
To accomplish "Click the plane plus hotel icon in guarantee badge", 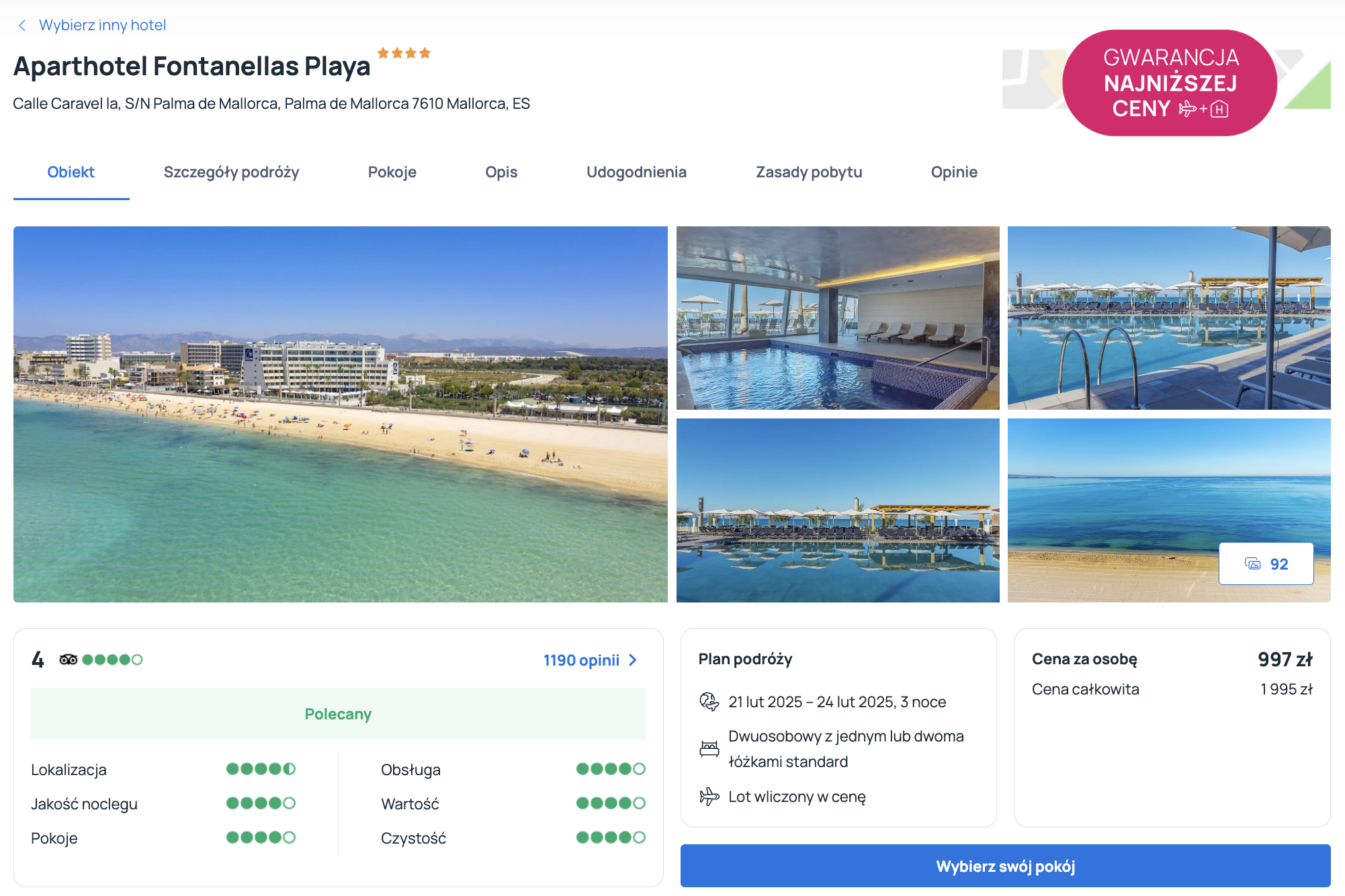I will point(1203,109).
